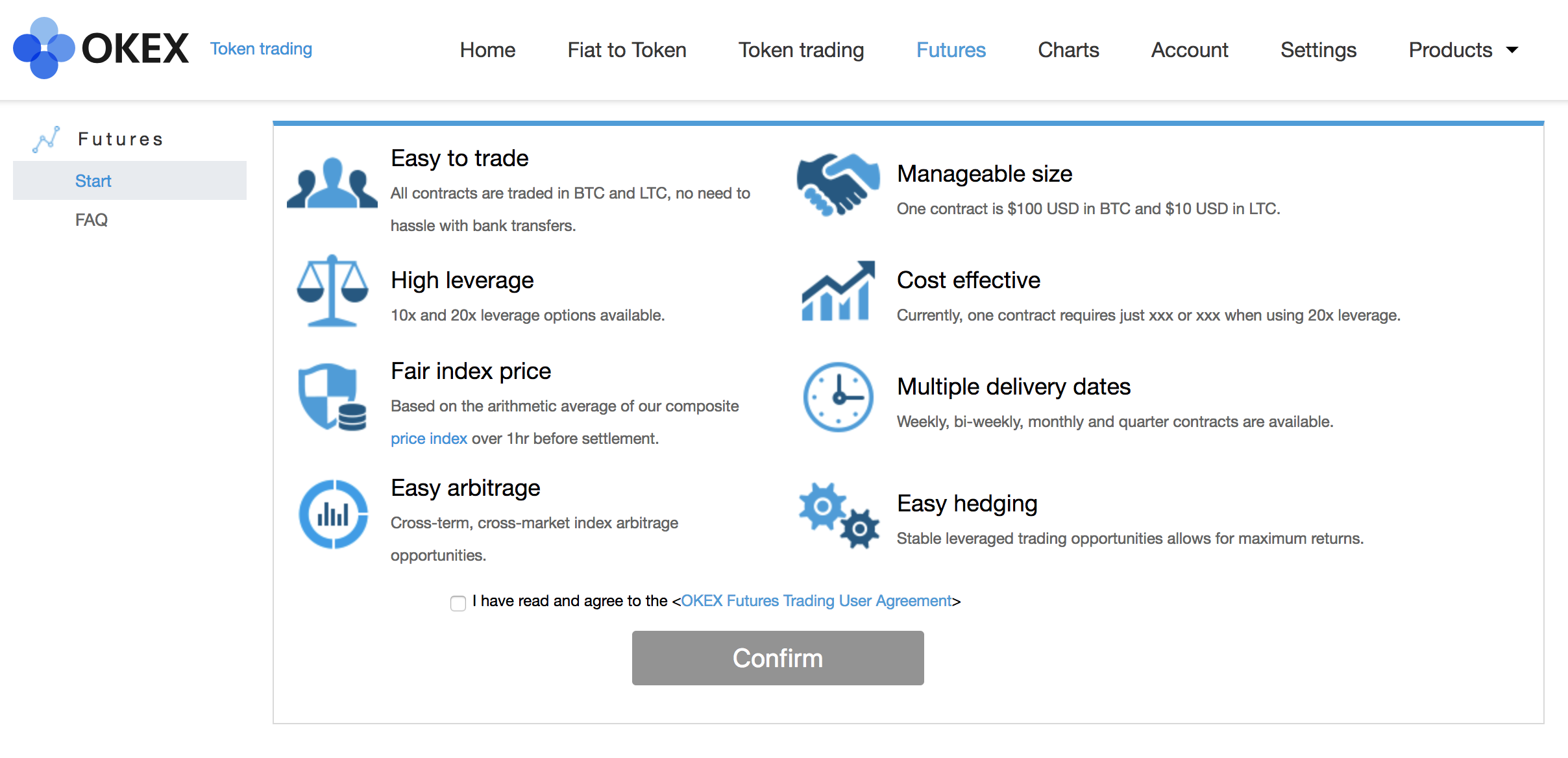Click the Futures chart icon in sidebar

[x=46, y=139]
